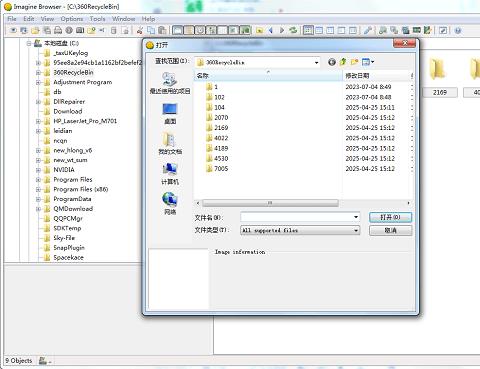Click the up-one-level icon in the Open dialog

pos(343,62)
